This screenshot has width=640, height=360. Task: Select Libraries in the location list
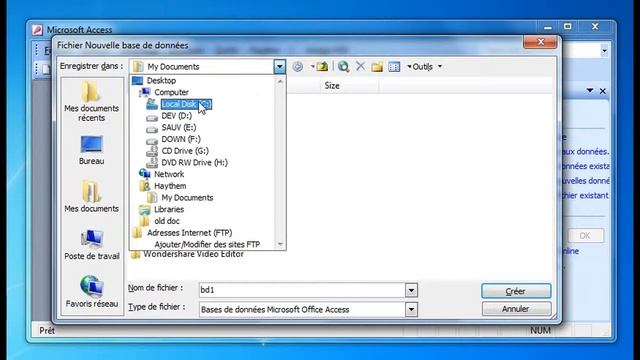169,209
